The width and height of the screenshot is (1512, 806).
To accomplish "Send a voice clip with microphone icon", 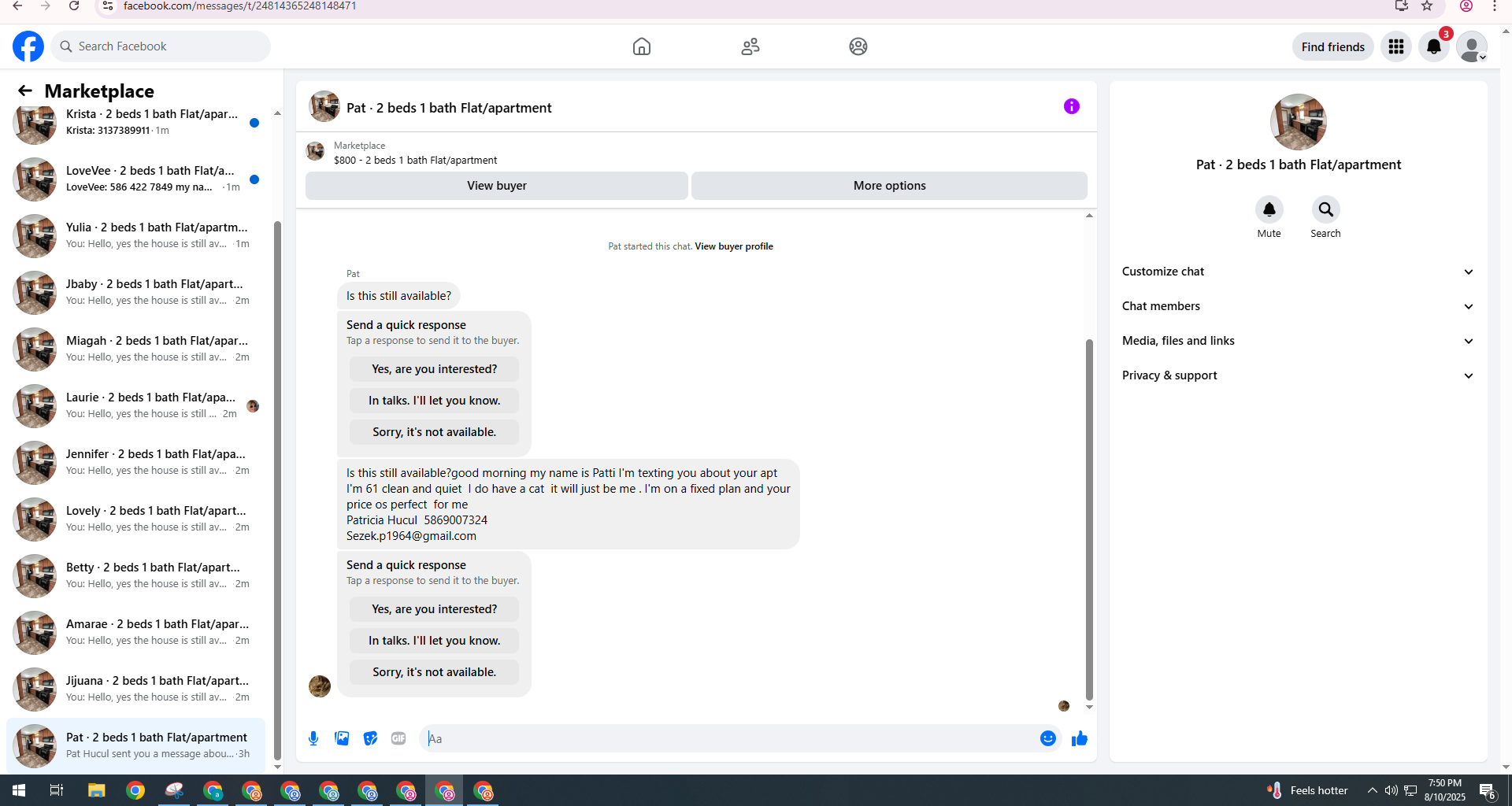I will pyautogui.click(x=313, y=738).
